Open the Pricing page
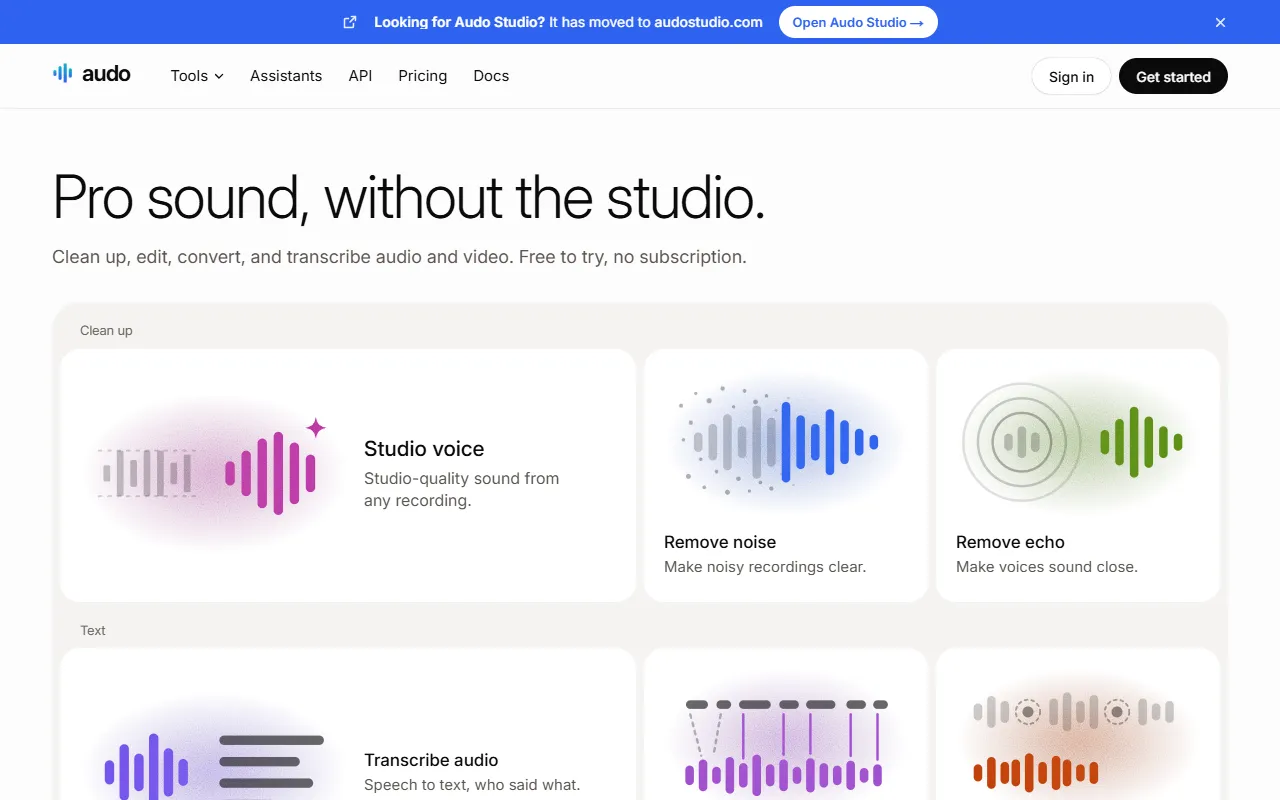This screenshot has width=1280, height=800. [x=422, y=76]
